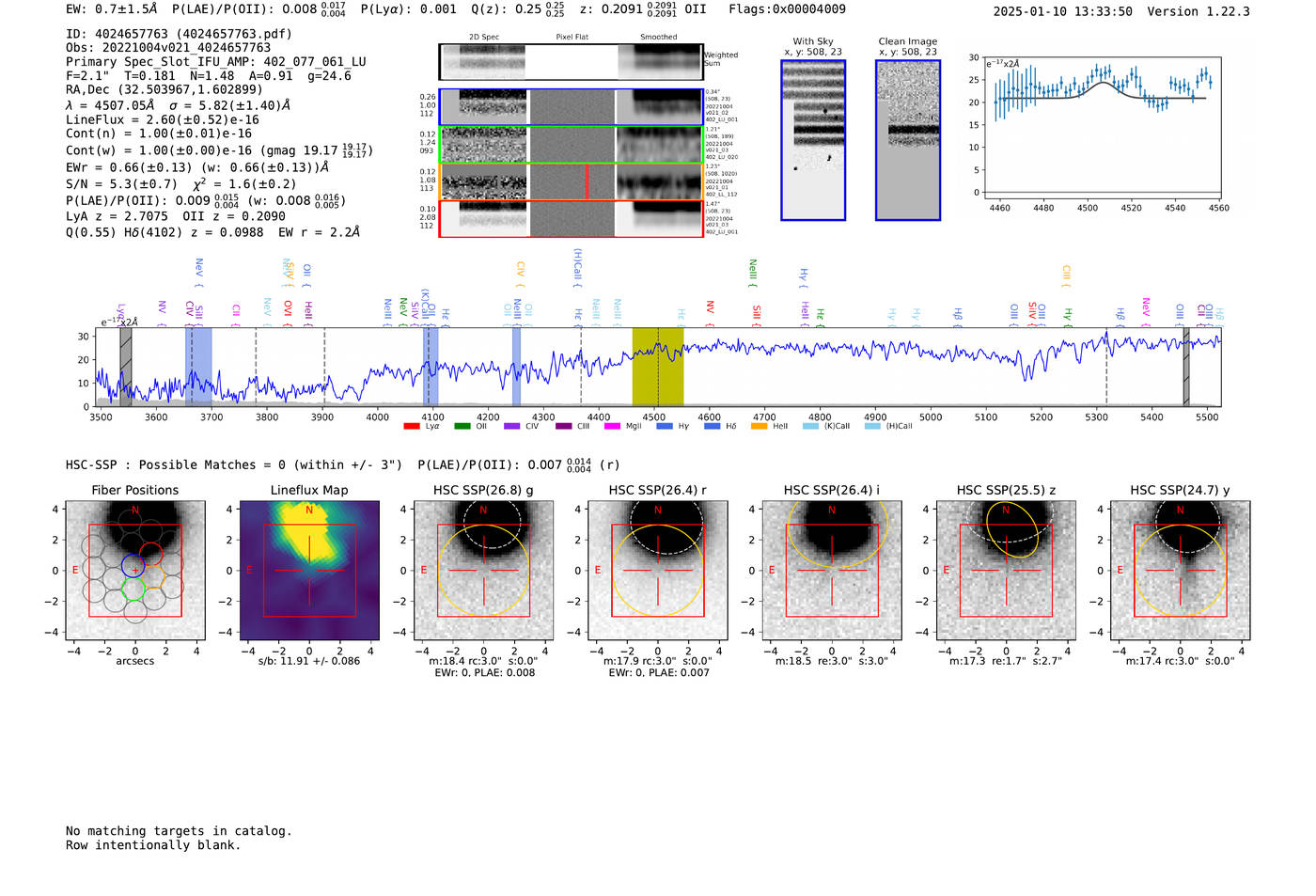Click the Primary Spec_Slot_IFU_AMP line
Image resolution: width=1316 pixels, height=896 pixels.
[x=216, y=62]
